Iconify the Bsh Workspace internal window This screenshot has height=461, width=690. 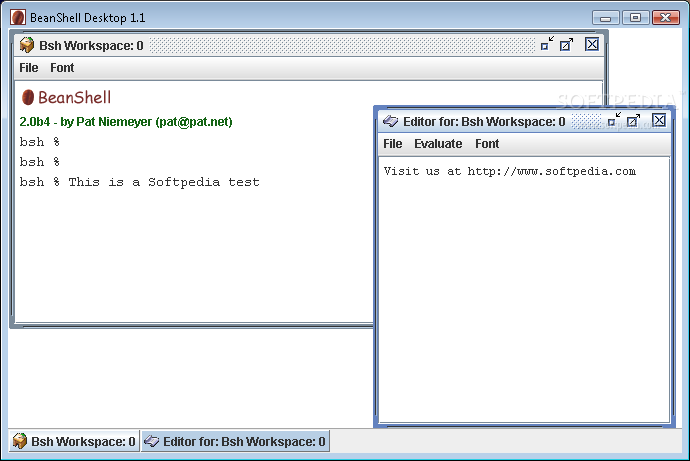pos(547,44)
